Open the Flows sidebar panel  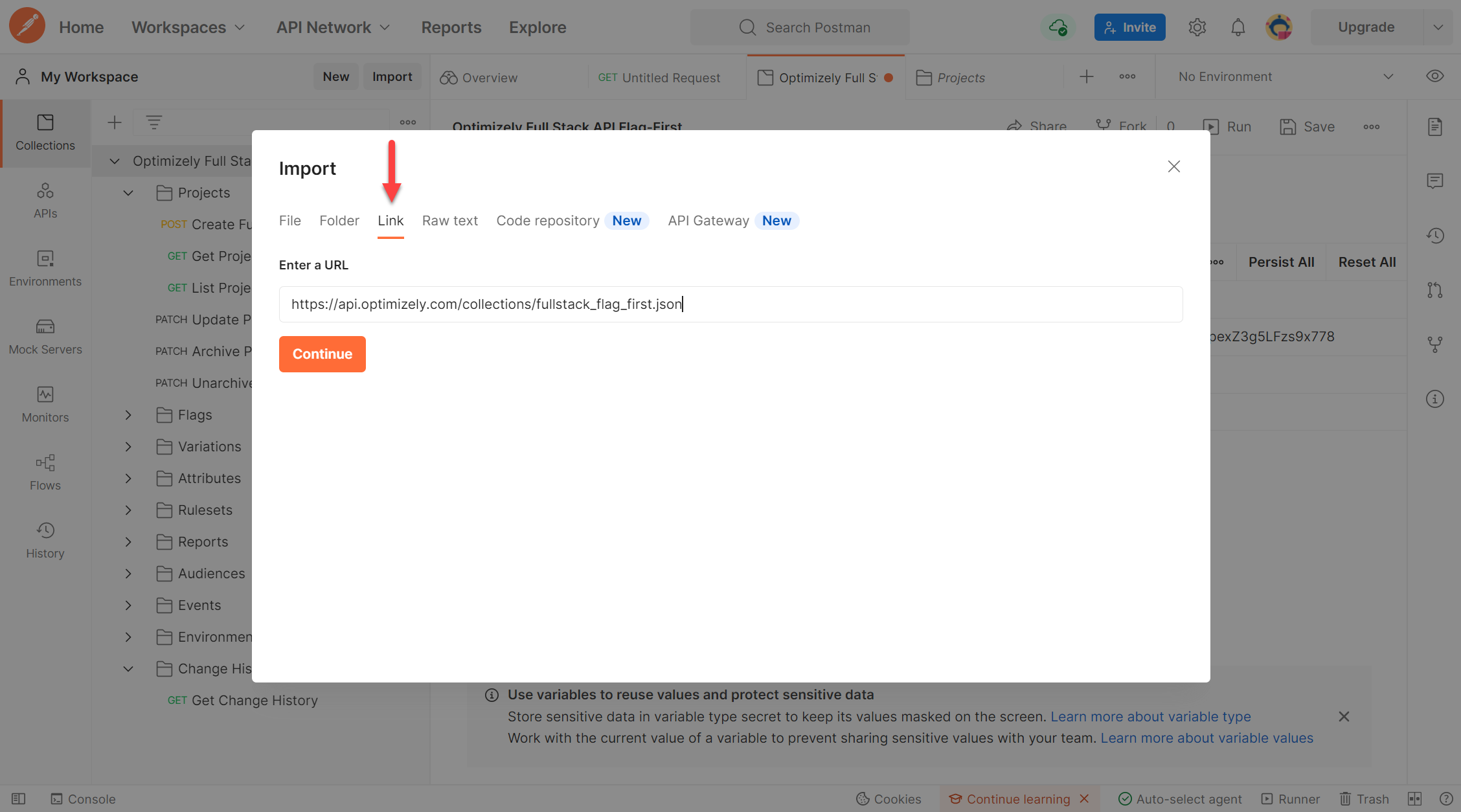click(45, 473)
